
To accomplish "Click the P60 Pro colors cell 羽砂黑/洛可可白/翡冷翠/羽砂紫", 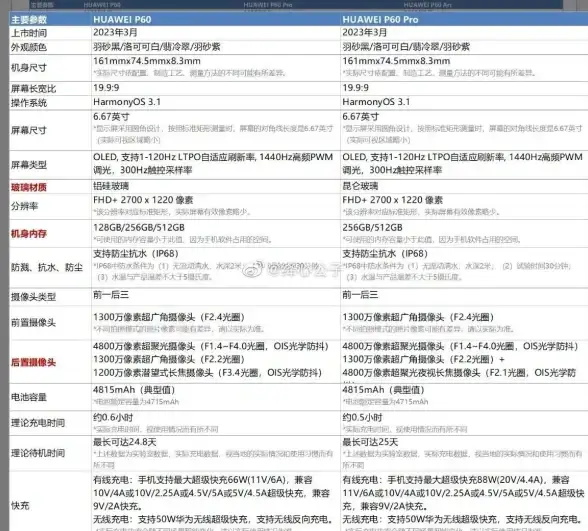I will point(406,47).
